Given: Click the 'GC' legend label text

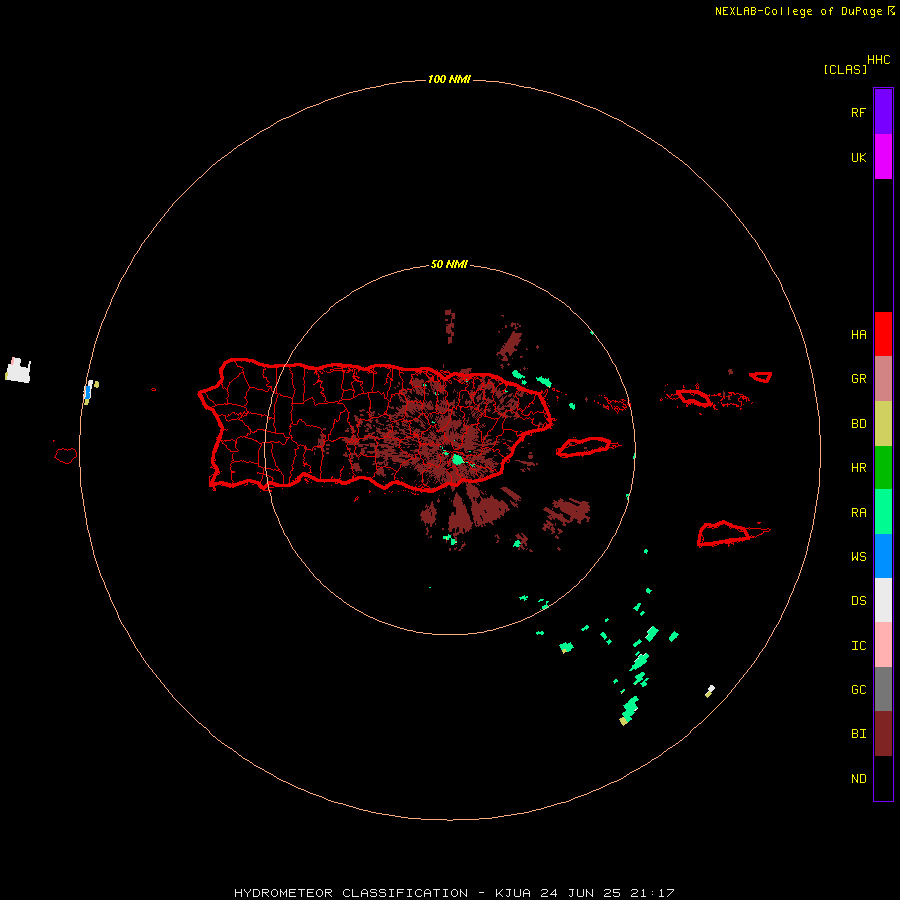Looking at the screenshot, I should pos(859,690).
